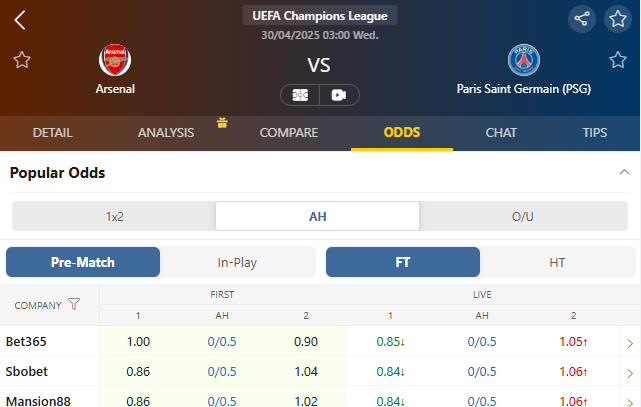Click the gift box icon
The image size is (641, 407).
tap(222, 123)
